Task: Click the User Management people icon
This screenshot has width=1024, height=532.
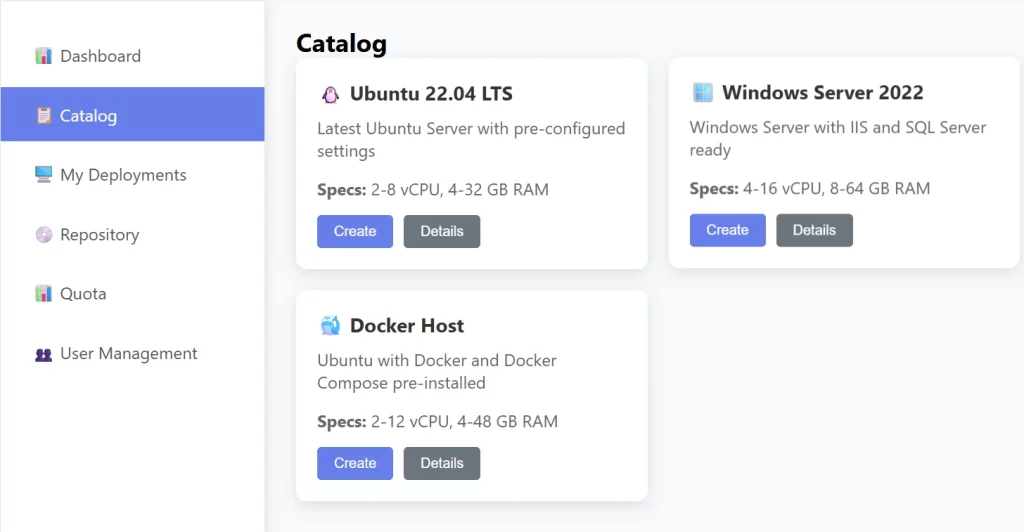Action: pos(43,354)
